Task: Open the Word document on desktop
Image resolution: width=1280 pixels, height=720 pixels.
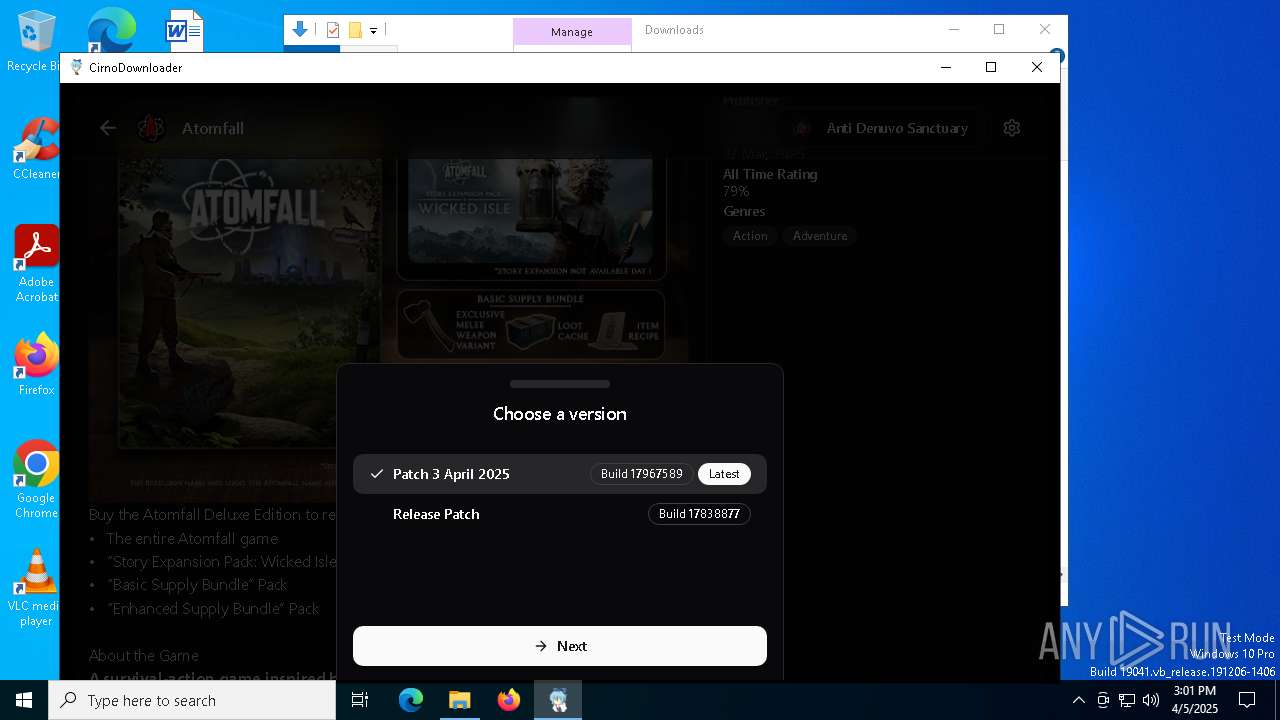Action: click(184, 30)
